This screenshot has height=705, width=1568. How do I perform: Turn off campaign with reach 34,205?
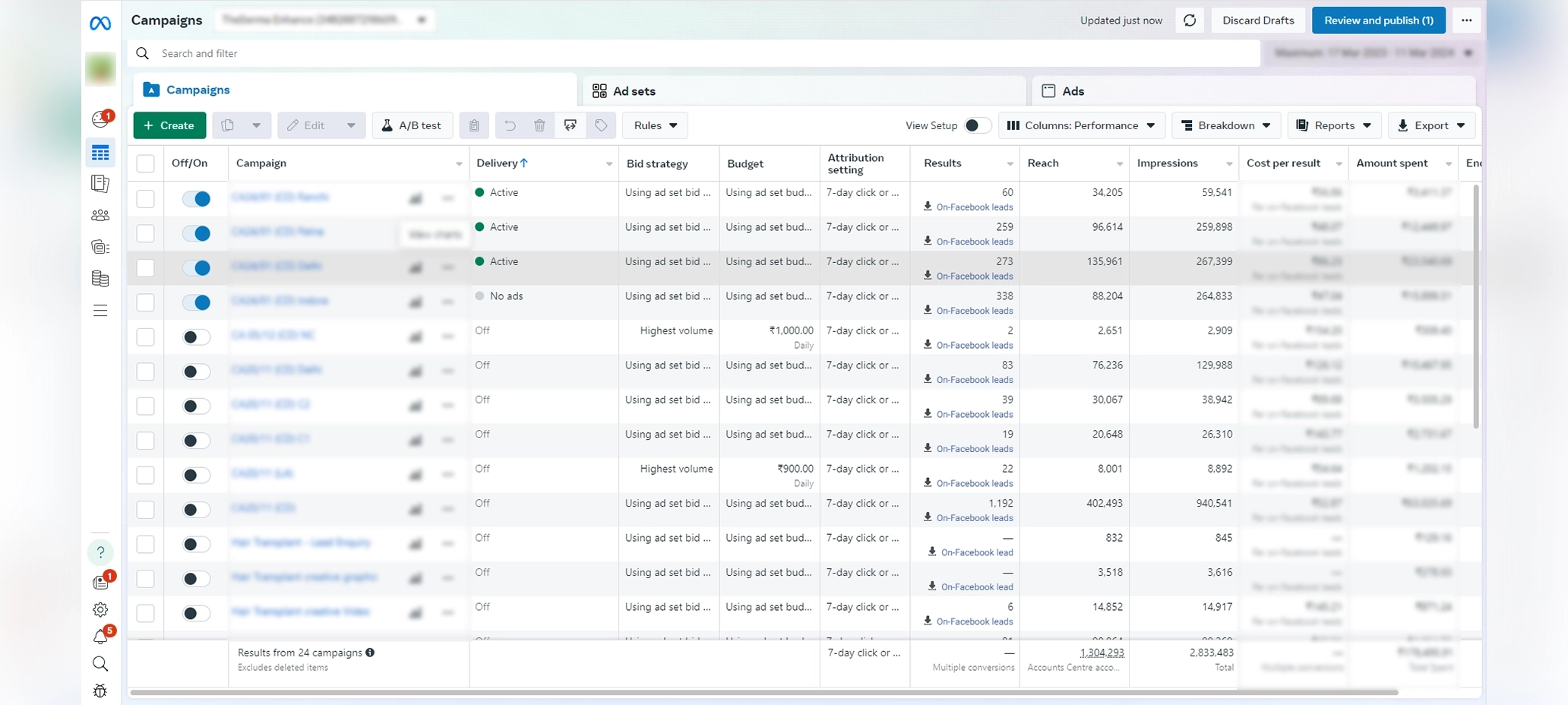tap(197, 198)
